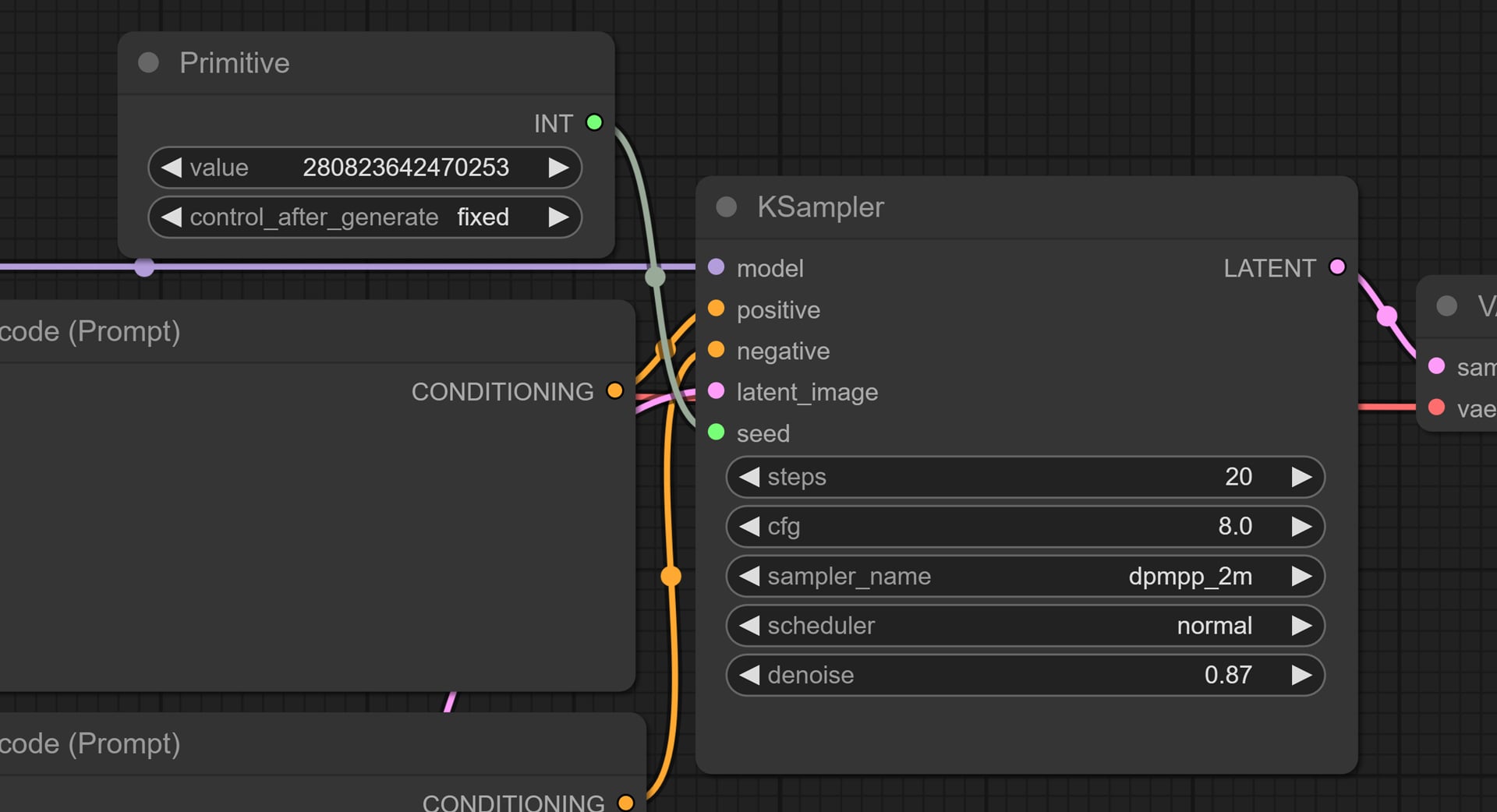This screenshot has width=1497, height=812.
Task: Collapse the Primitive node using its dot
Action: tap(148, 62)
